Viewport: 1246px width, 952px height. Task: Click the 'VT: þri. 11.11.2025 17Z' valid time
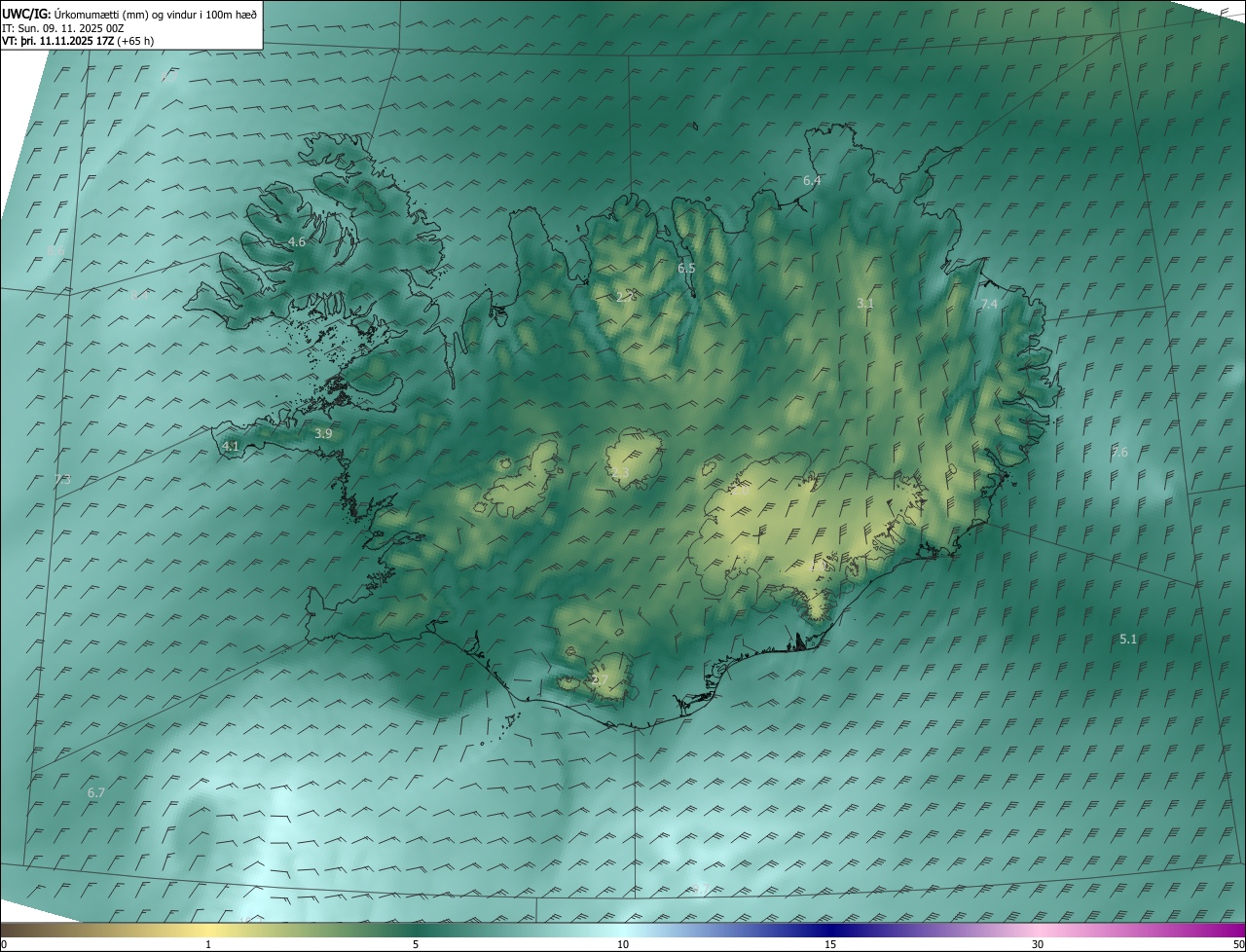tap(58, 41)
